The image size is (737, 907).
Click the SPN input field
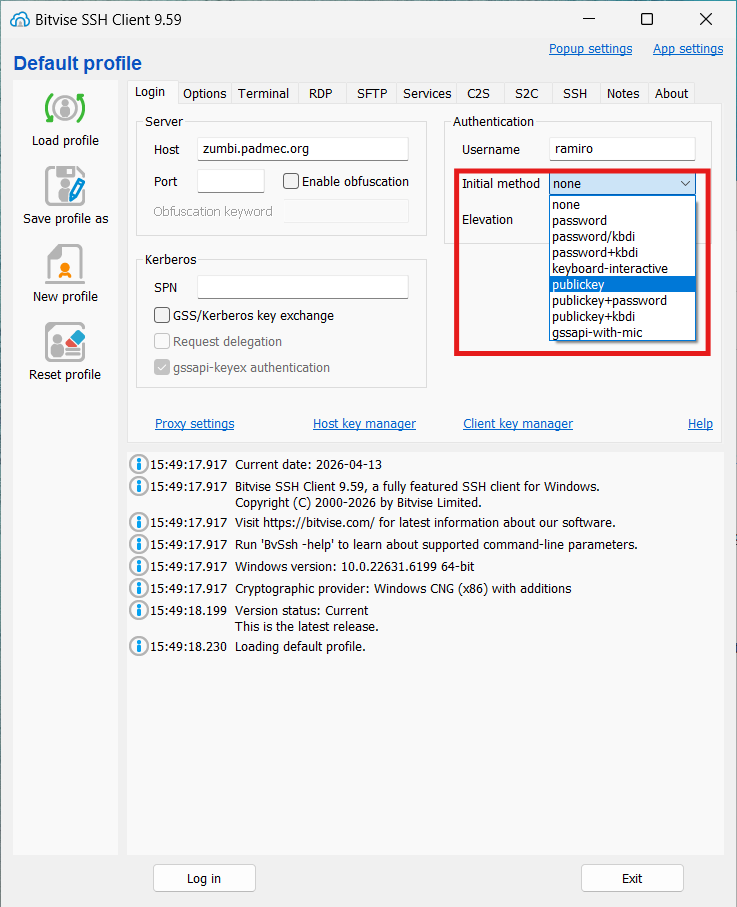303,287
